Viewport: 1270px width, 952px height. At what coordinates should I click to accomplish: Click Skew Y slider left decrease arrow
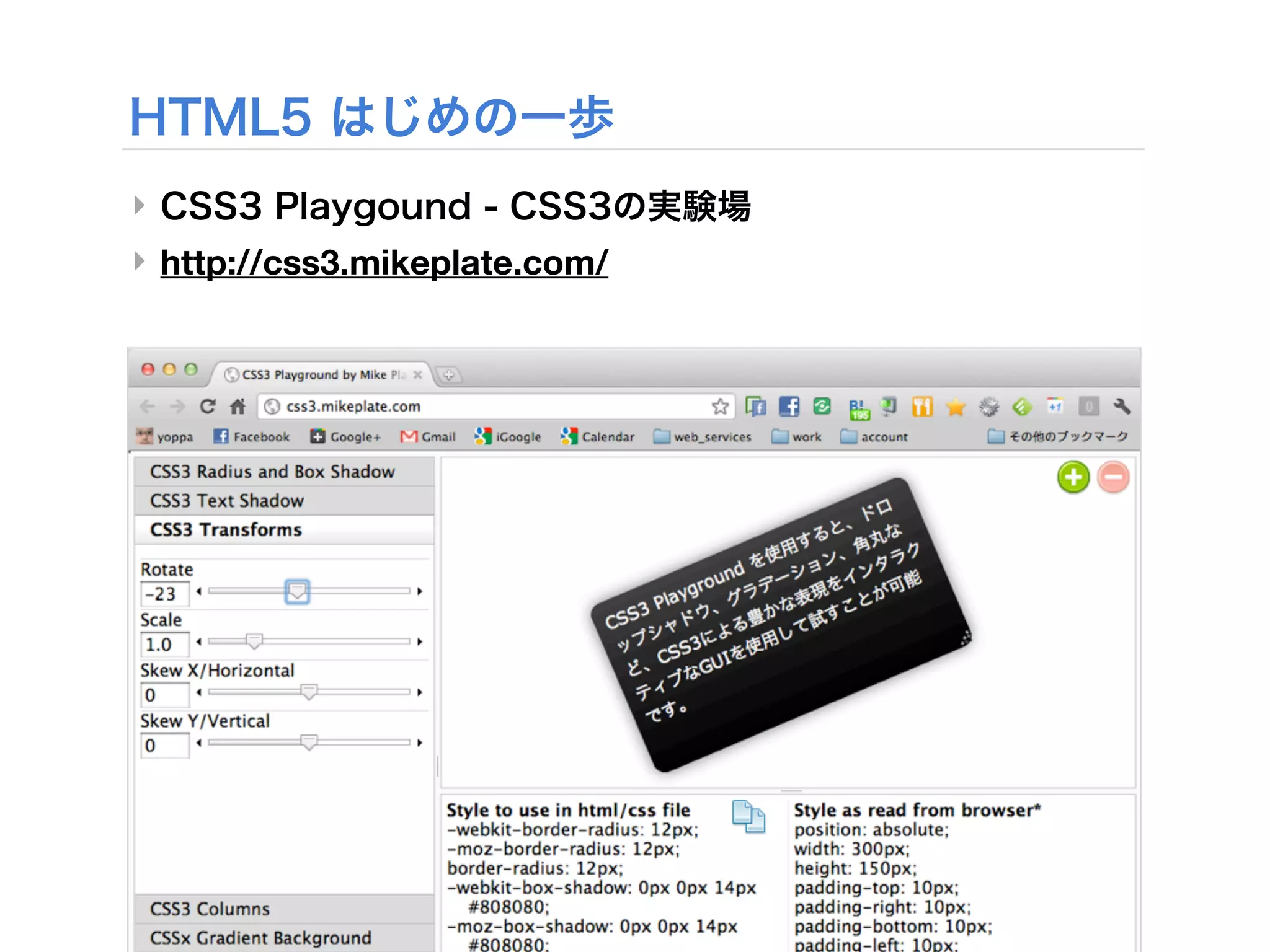[x=198, y=742]
